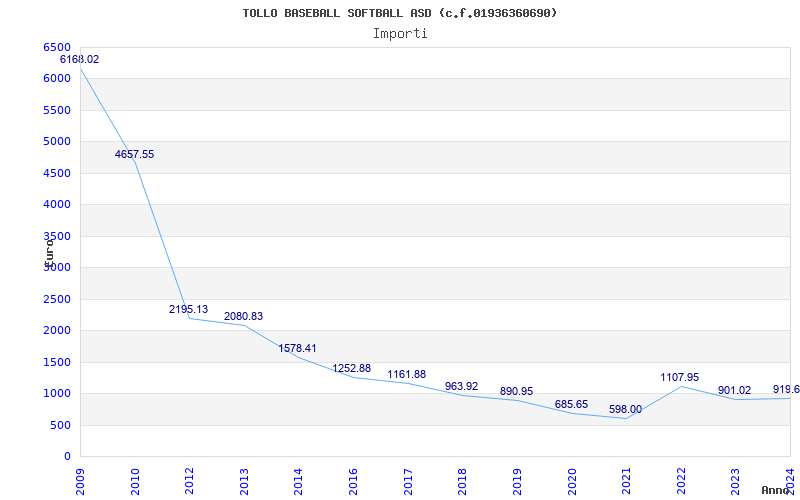The height and width of the screenshot is (500, 800).
Task: Click the 5000 y-axis tick label
Action: 57,141
